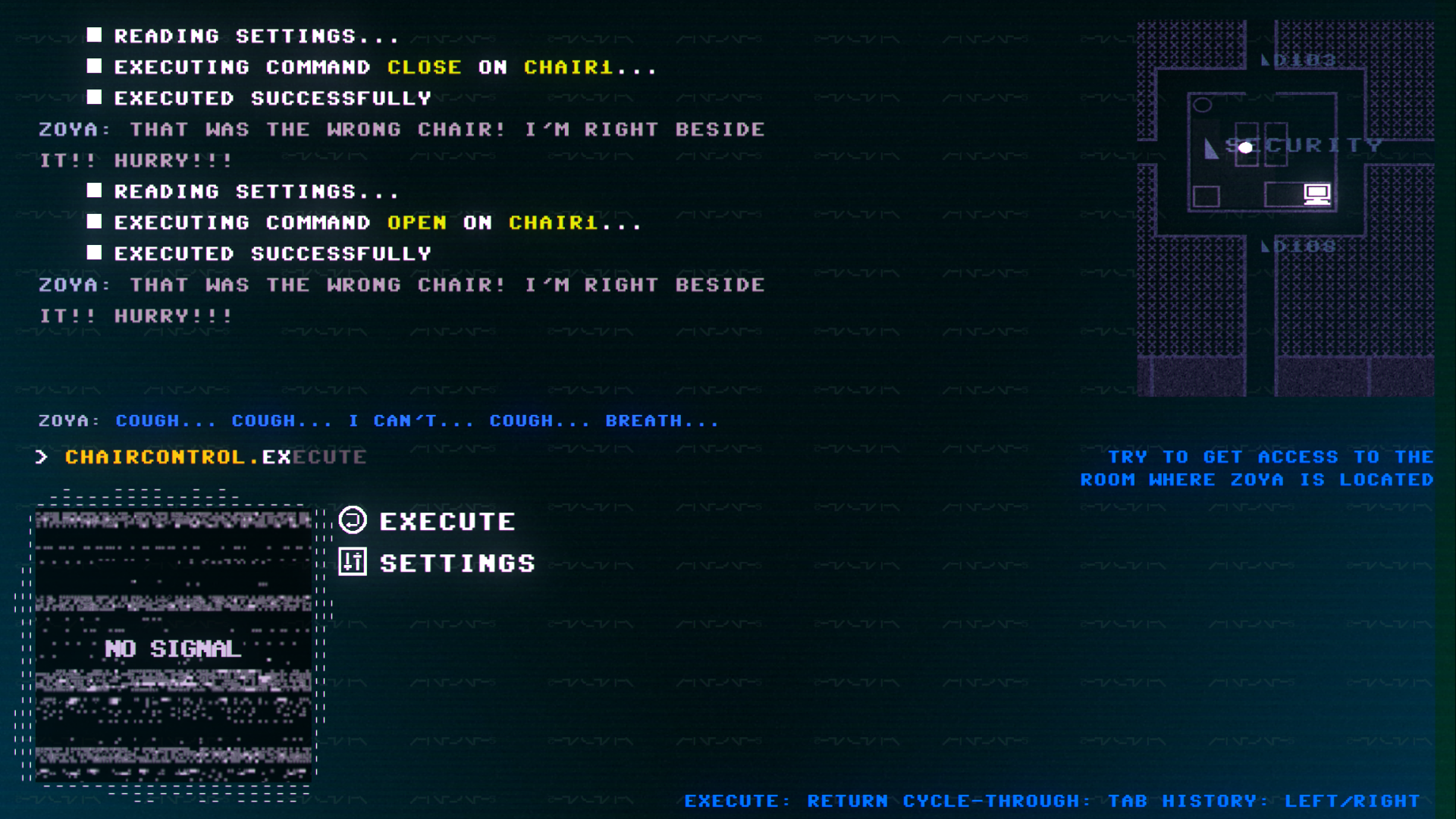
Task: Select the CHAIRCONTROL.EXECUTE command icon
Action: (354, 520)
